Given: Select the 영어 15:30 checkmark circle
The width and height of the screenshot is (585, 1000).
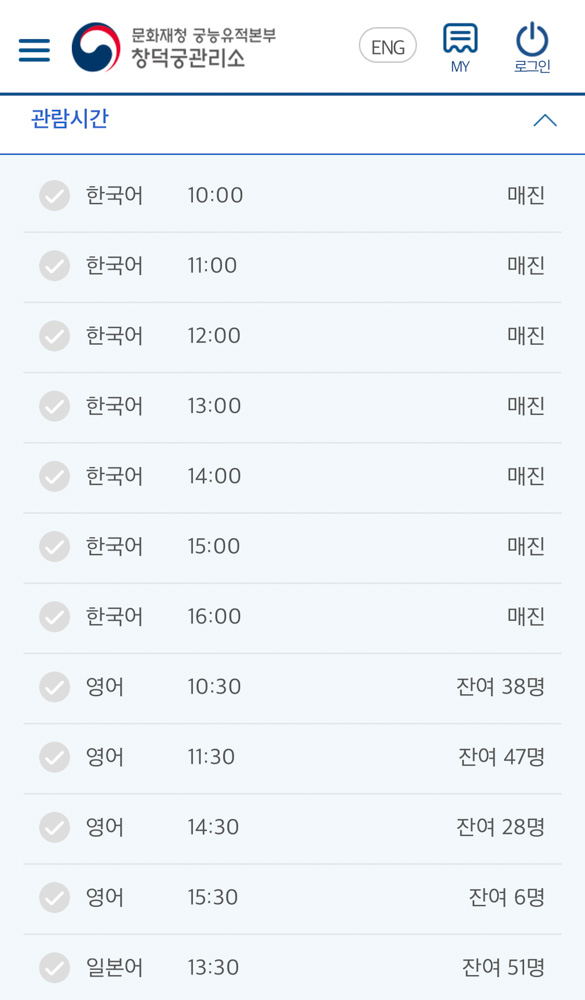Looking at the screenshot, I should [54, 898].
